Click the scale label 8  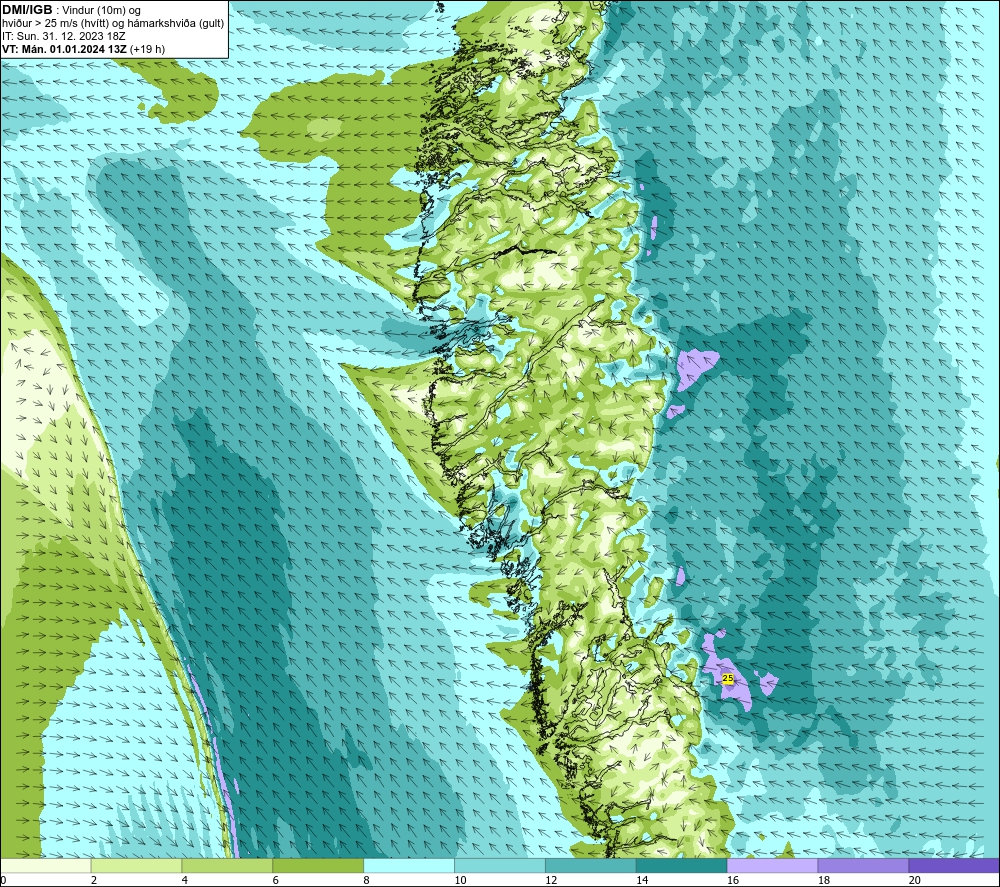[x=366, y=880]
